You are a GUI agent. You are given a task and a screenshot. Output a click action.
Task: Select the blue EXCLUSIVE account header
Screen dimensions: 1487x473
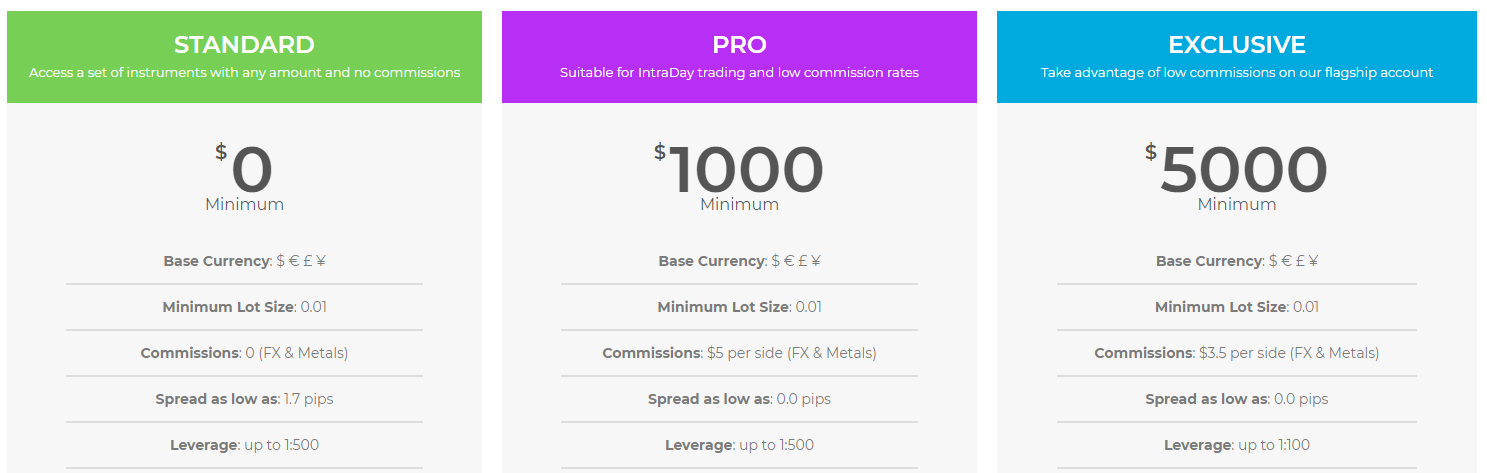coord(1236,57)
